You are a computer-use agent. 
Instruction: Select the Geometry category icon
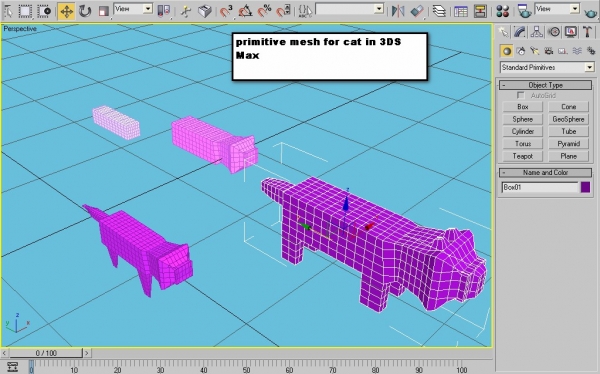pyautogui.click(x=507, y=51)
